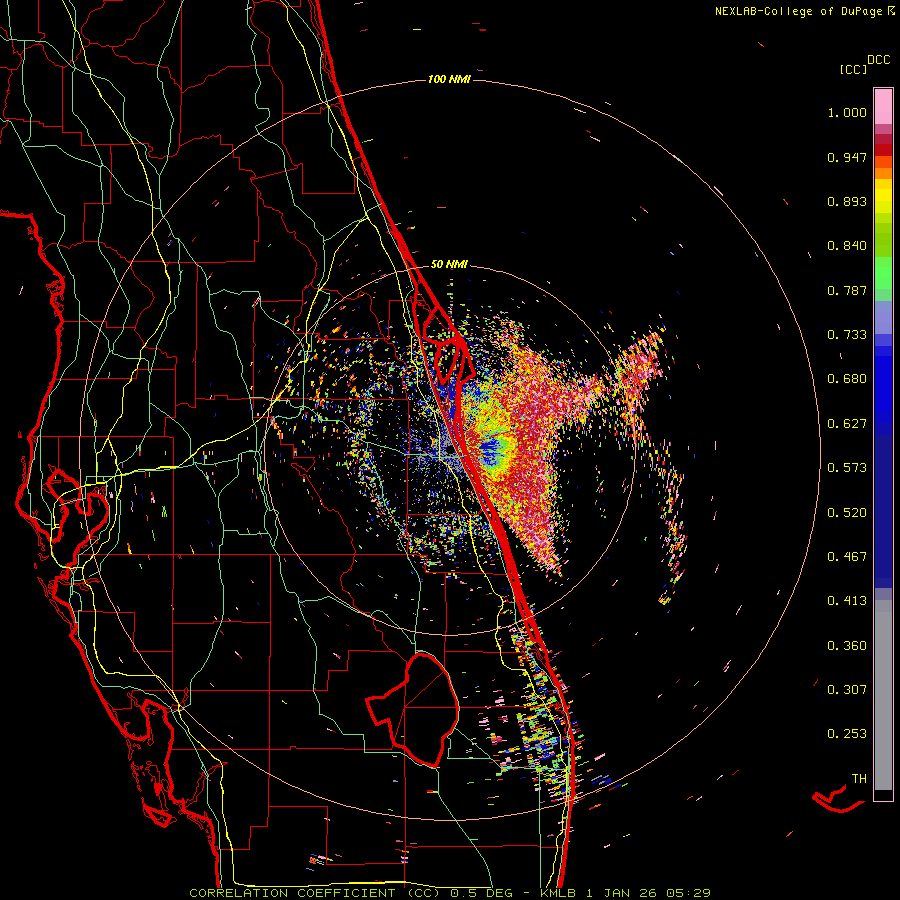900x900 pixels.
Task: Select the 0.787 scale value
Action: 847,290
